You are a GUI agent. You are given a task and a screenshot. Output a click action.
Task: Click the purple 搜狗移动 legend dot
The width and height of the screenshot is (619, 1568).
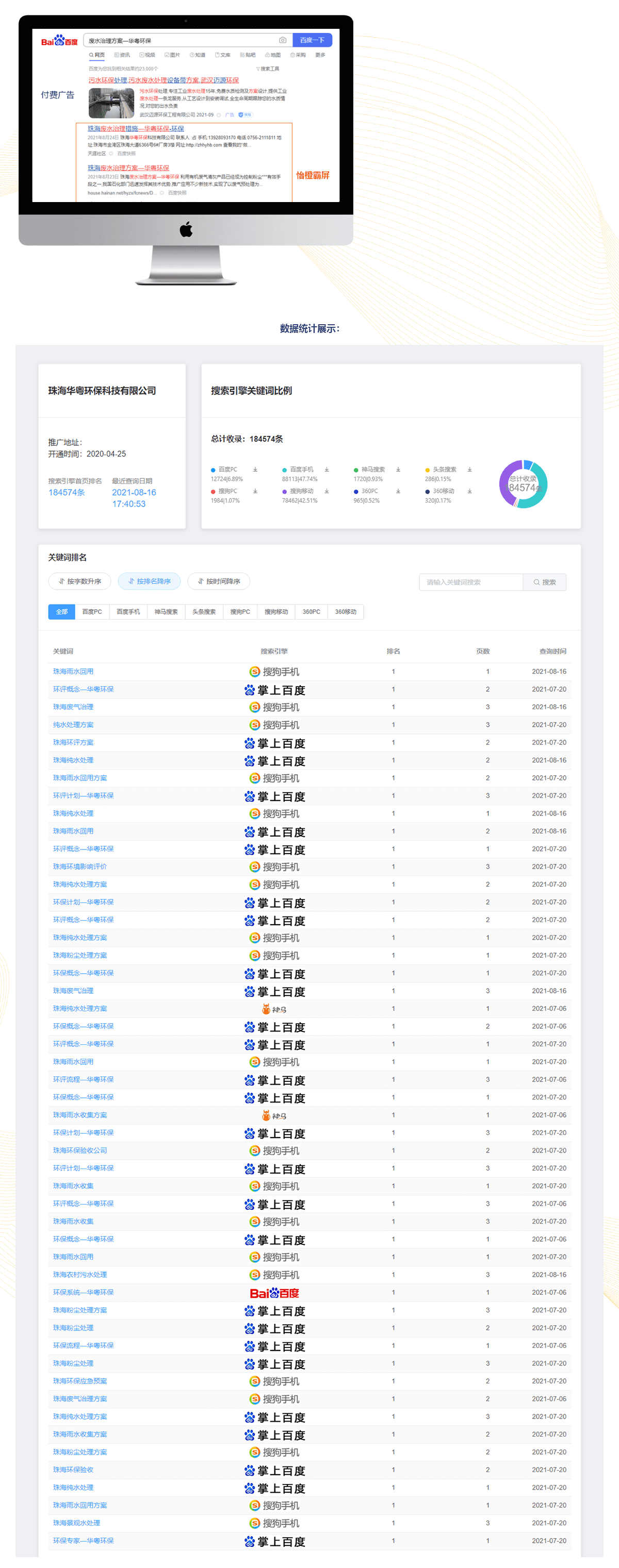(285, 491)
